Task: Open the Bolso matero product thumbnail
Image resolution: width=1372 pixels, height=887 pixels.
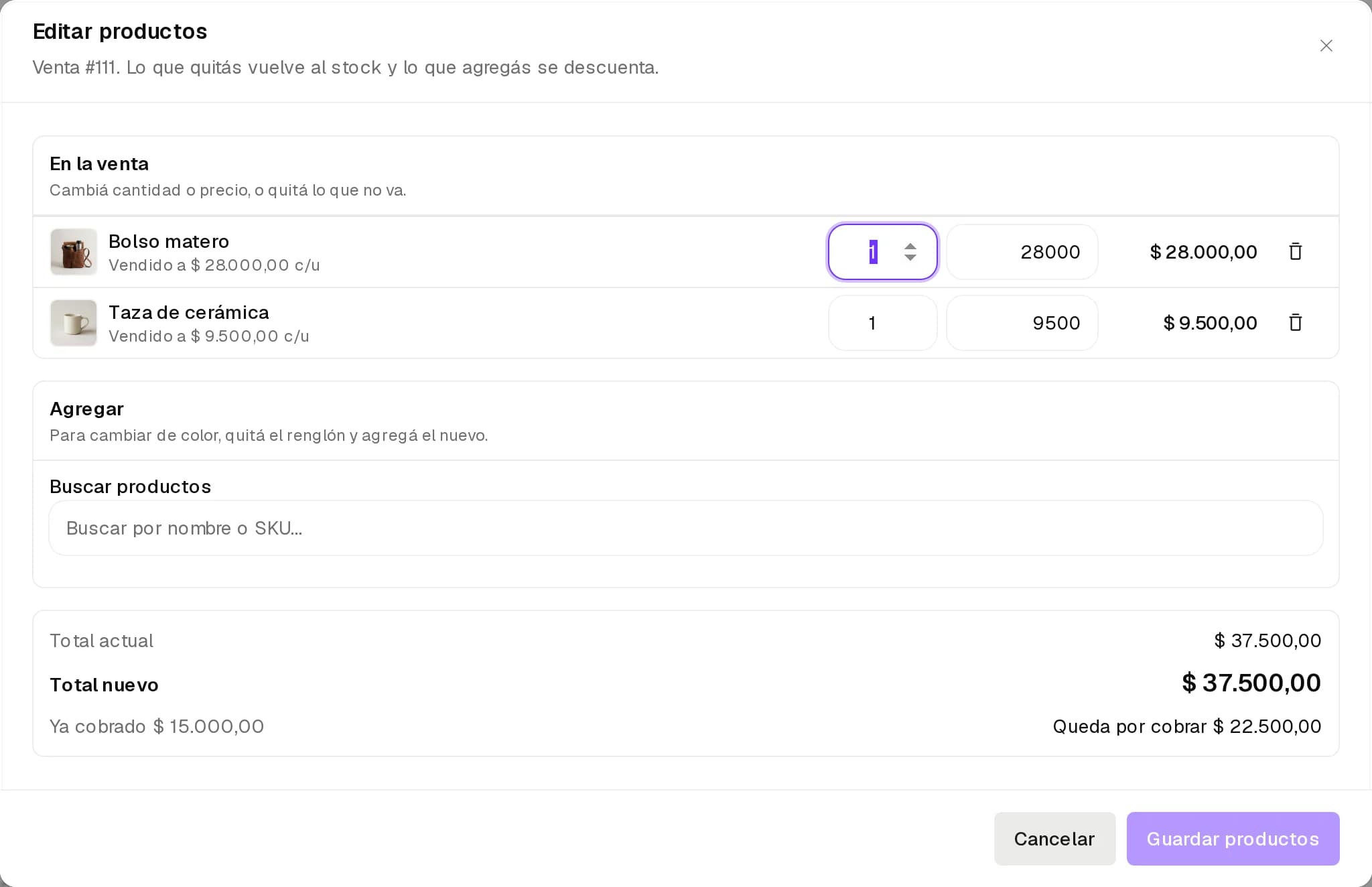Action: 74,252
